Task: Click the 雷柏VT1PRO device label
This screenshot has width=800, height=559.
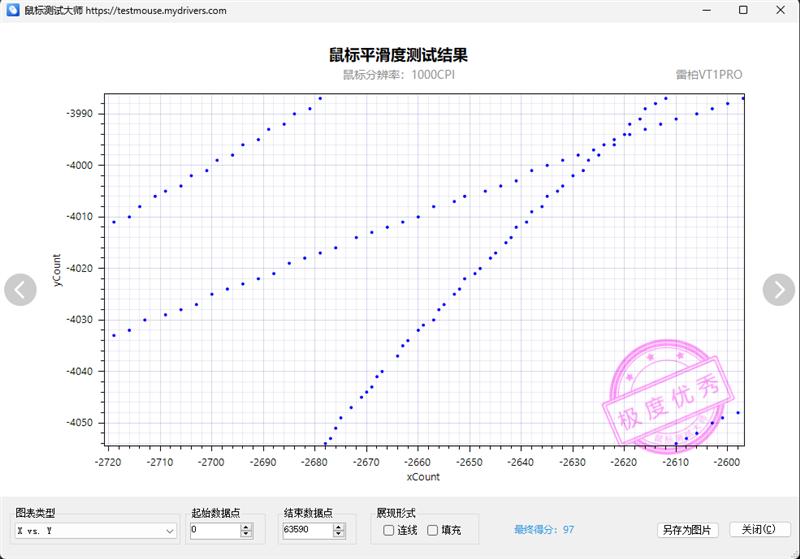Action: 709,75
